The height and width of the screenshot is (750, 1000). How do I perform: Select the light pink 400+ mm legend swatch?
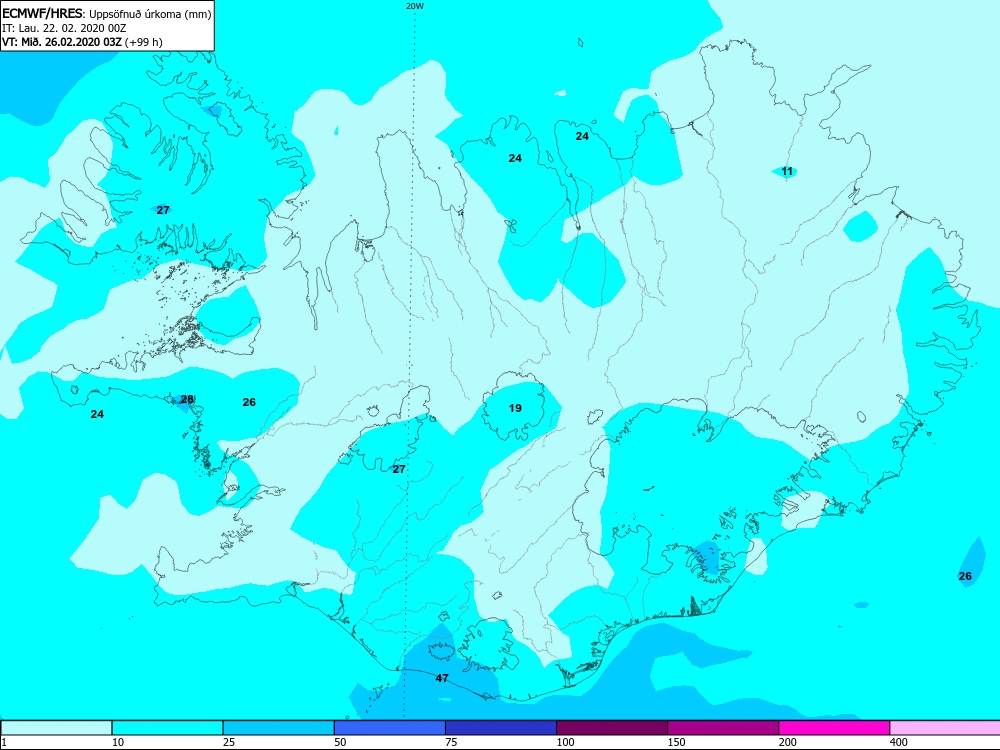pyautogui.click(x=945, y=728)
